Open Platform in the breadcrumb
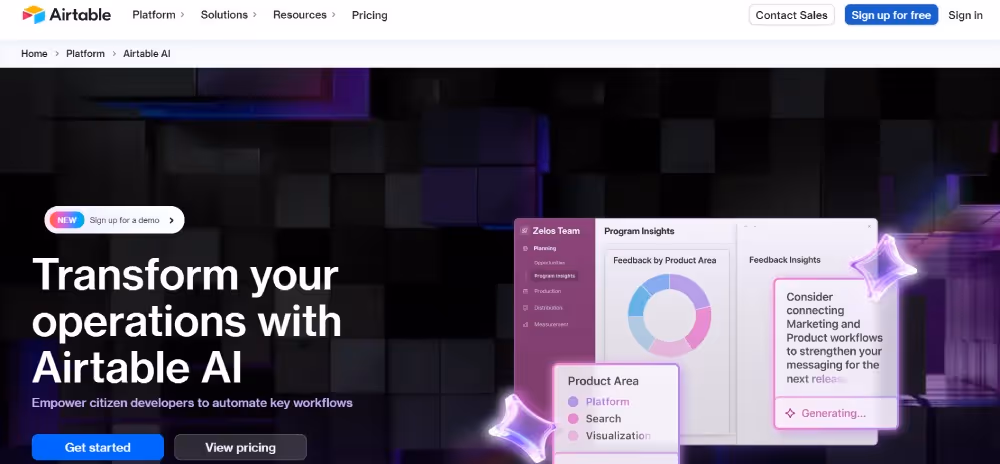Viewport: 1000px width, 464px height. [x=85, y=54]
